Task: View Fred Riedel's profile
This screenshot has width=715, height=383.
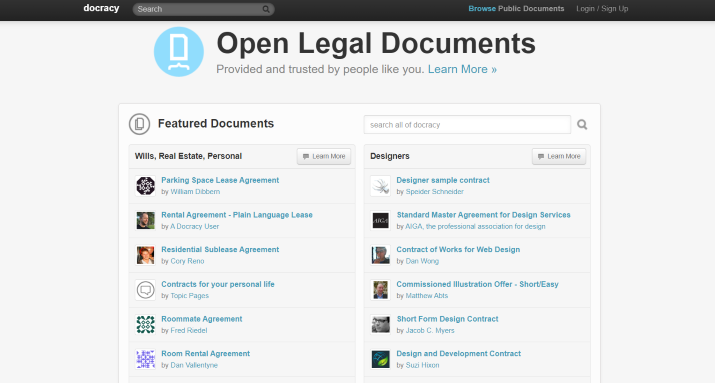Action: pyautogui.click(x=189, y=331)
